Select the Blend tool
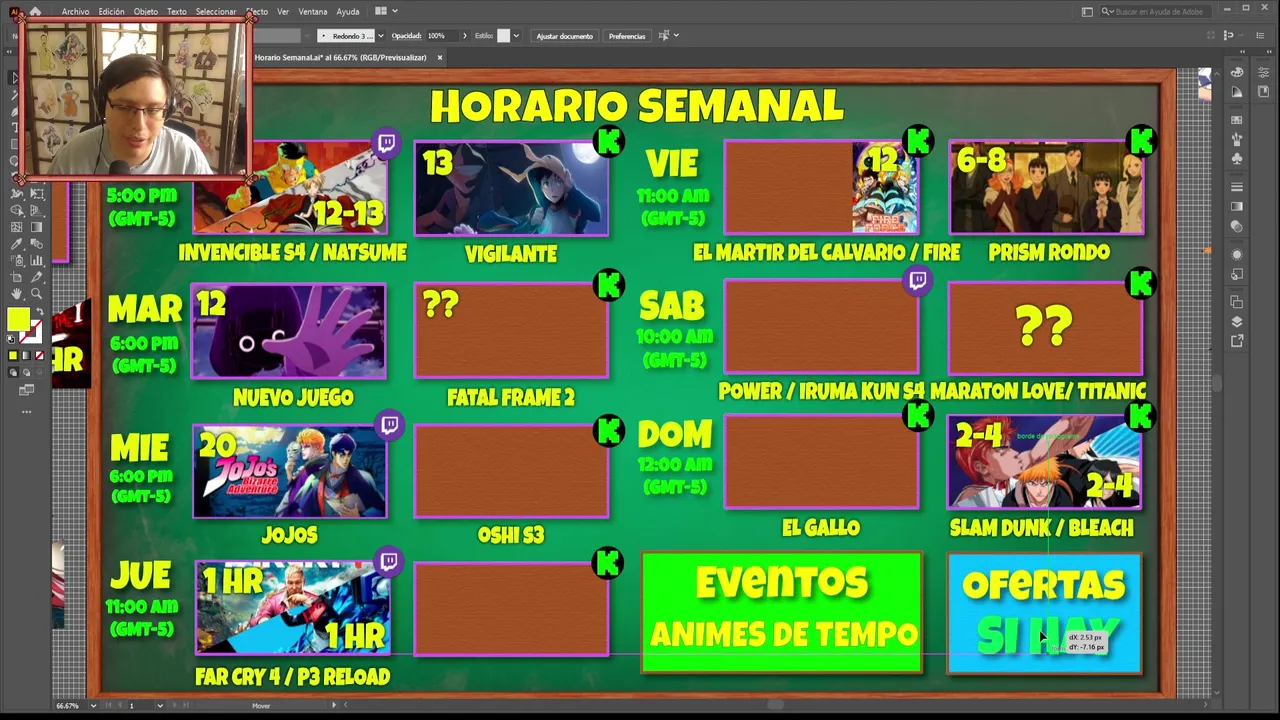This screenshot has height=720, width=1280. [x=37, y=243]
